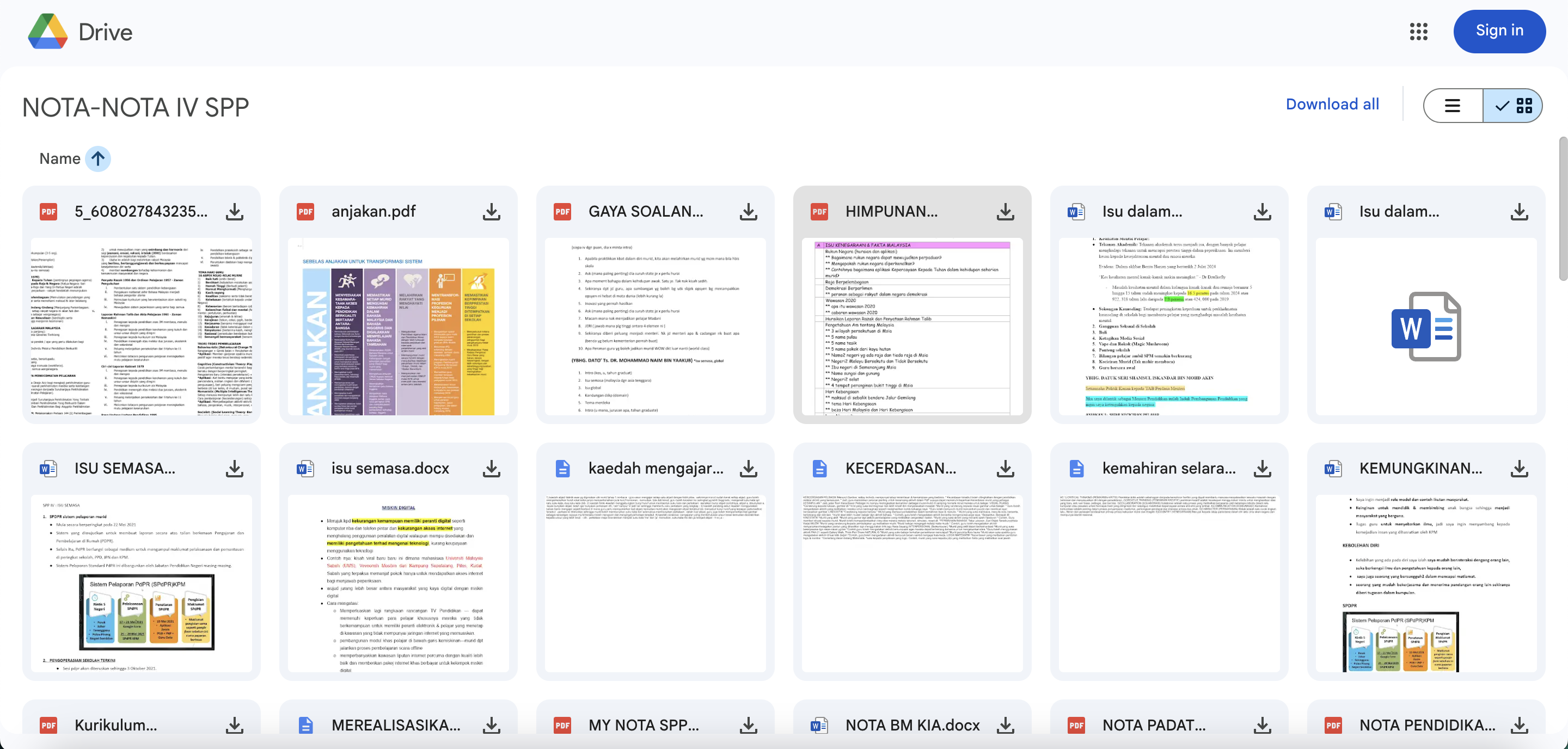Image resolution: width=1568 pixels, height=749 pixels.
Task: Click the file name "NOTA PADAT..."
Action: pyautogui.click(x=1154, y=725)
